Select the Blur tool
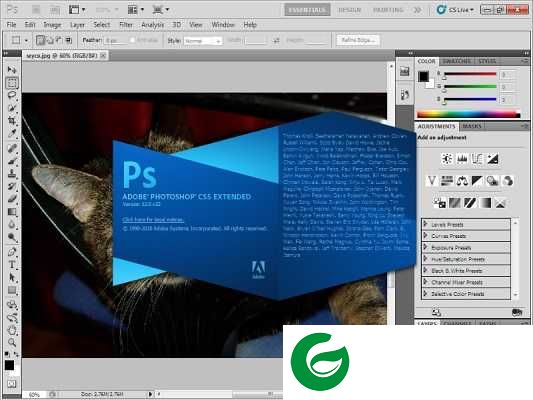The width and height of the screenshot is (533, 400). click(12, 225)
